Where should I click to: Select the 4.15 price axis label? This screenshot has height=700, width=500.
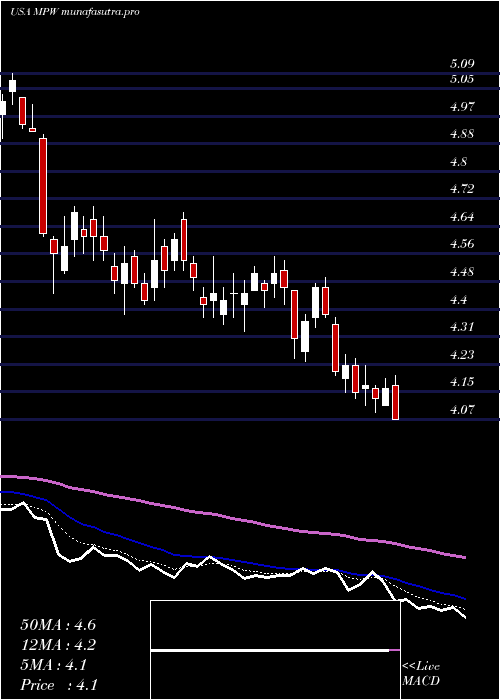462,382
